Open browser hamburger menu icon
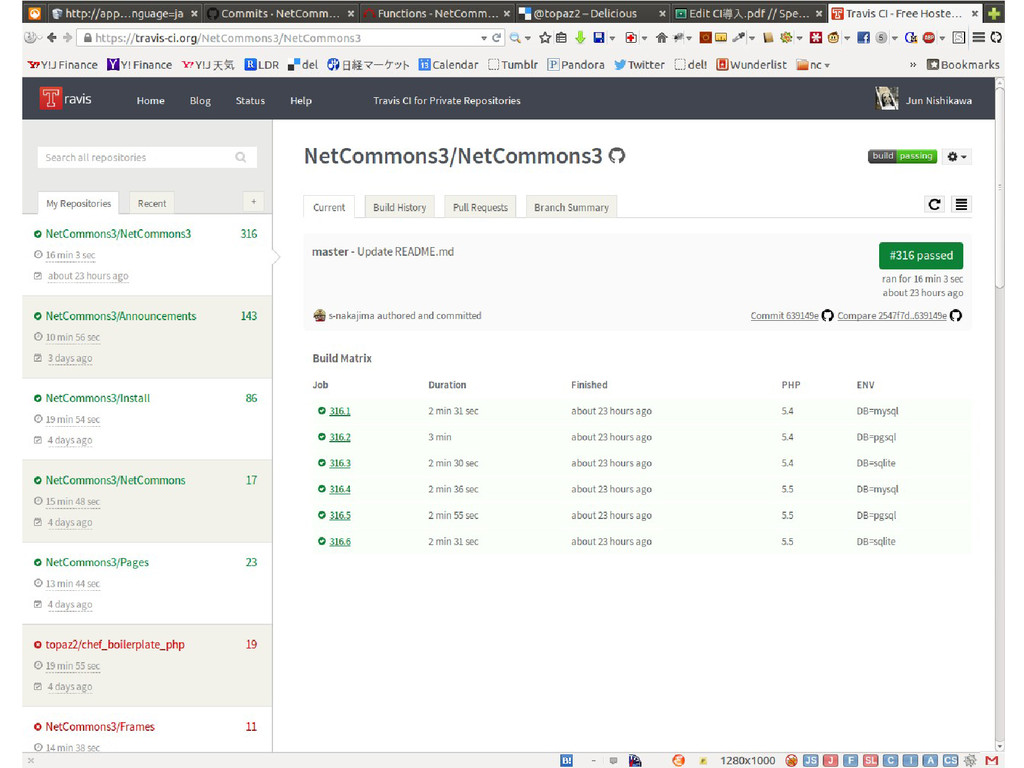This screenshot has width=1024, height=768. (x=978, y=38)
